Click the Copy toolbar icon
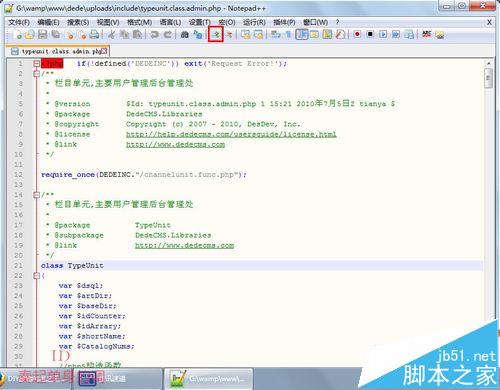 point(124,34)
